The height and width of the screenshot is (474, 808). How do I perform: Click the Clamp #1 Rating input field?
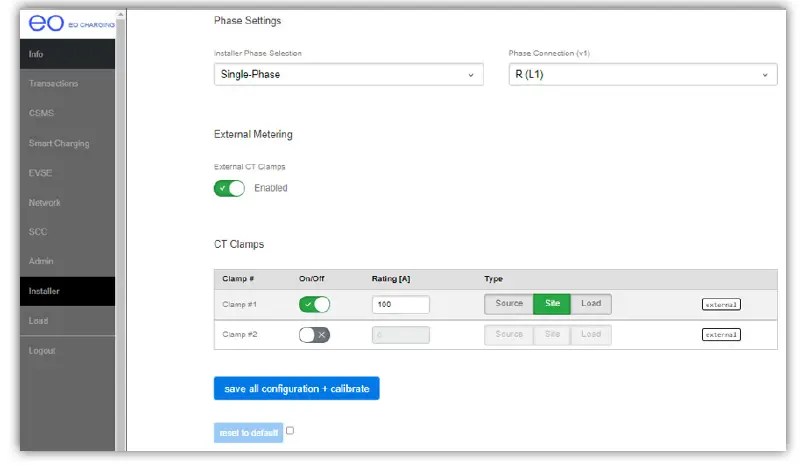pyautogui.click(x=400, y=305)
